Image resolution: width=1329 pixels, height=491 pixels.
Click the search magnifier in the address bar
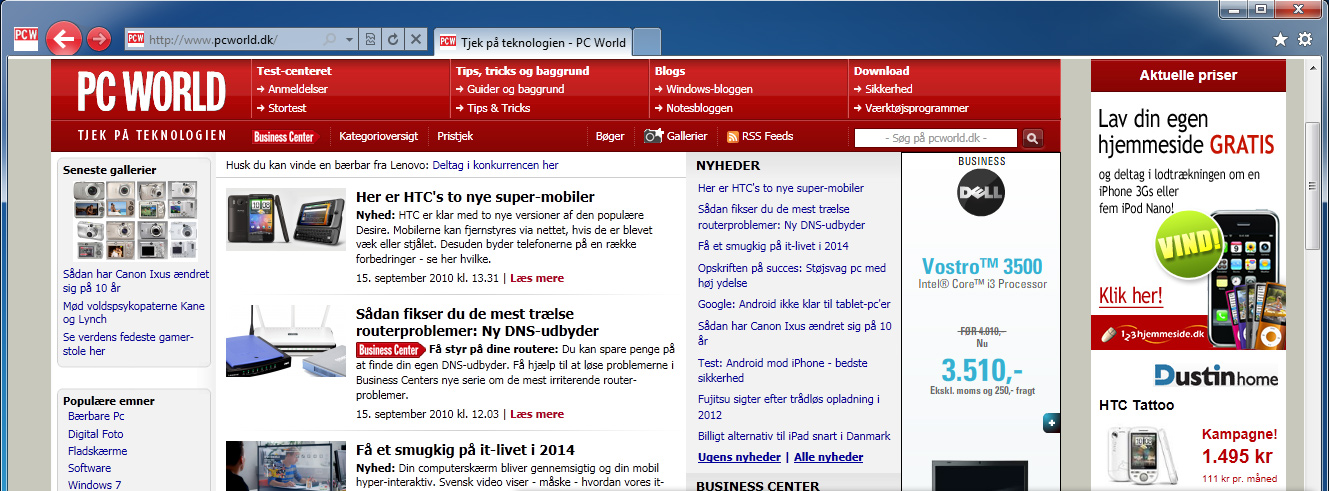tap(330, 39)
